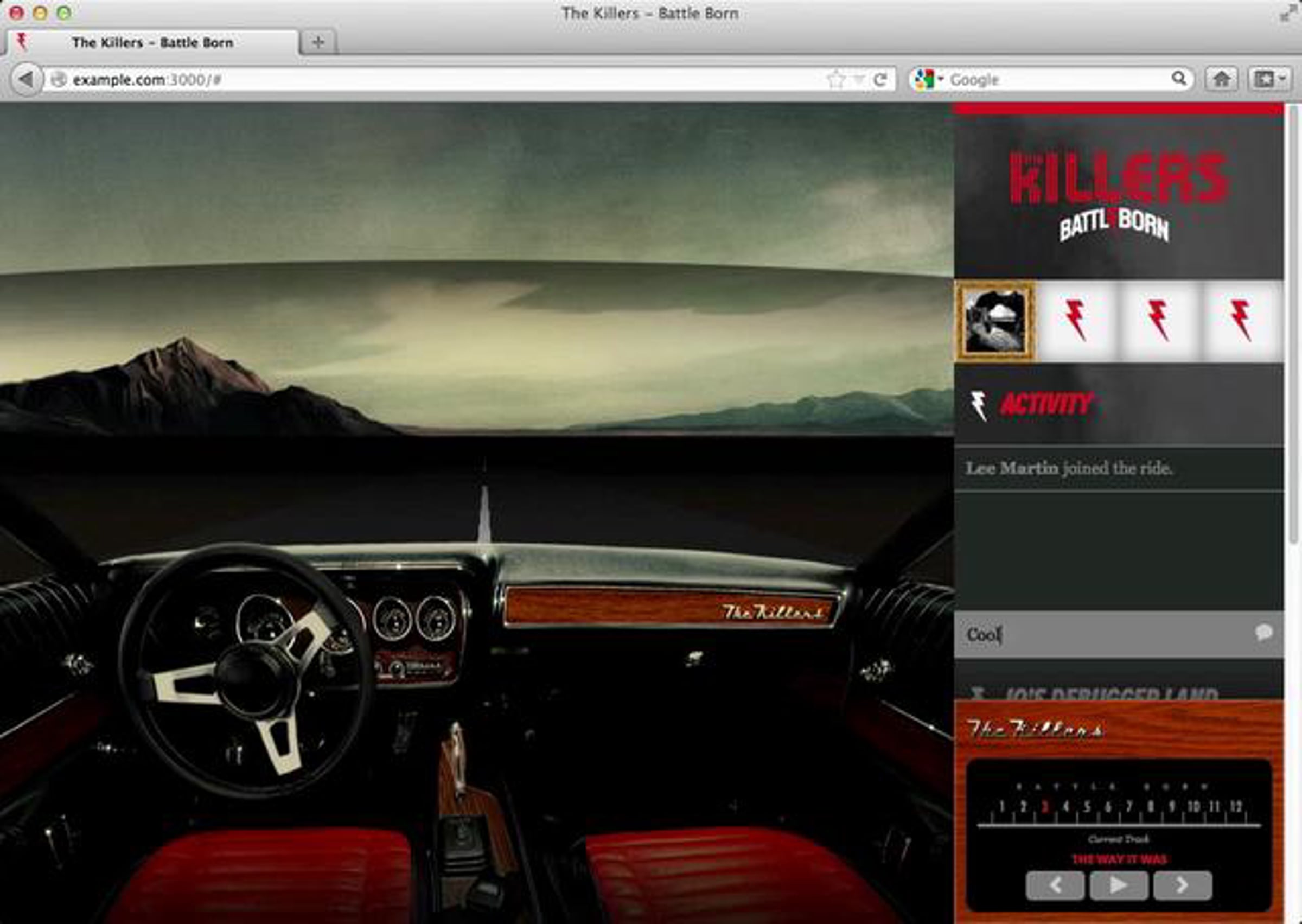Click the white lightning bolt beside Activity
The width and height of the screenshot is (1302, 924).
click(979, 406)
